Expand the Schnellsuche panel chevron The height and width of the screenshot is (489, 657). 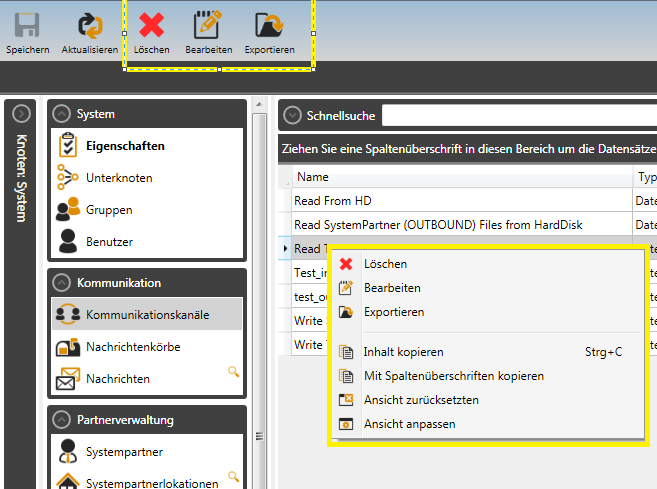coord(291,115)
